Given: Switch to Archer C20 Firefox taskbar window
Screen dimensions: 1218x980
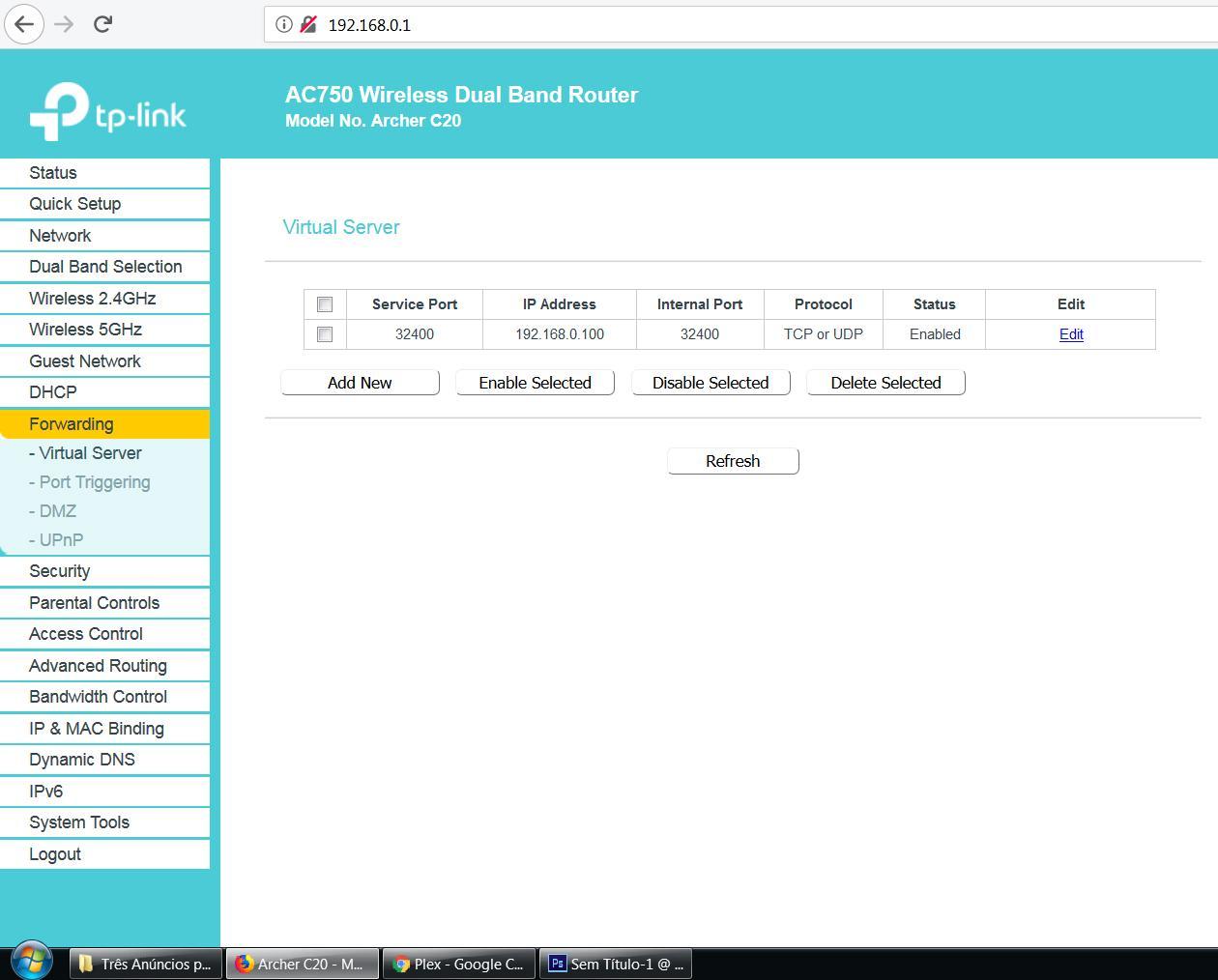Looking at the screenshot, I should click(x=303, y=964).
